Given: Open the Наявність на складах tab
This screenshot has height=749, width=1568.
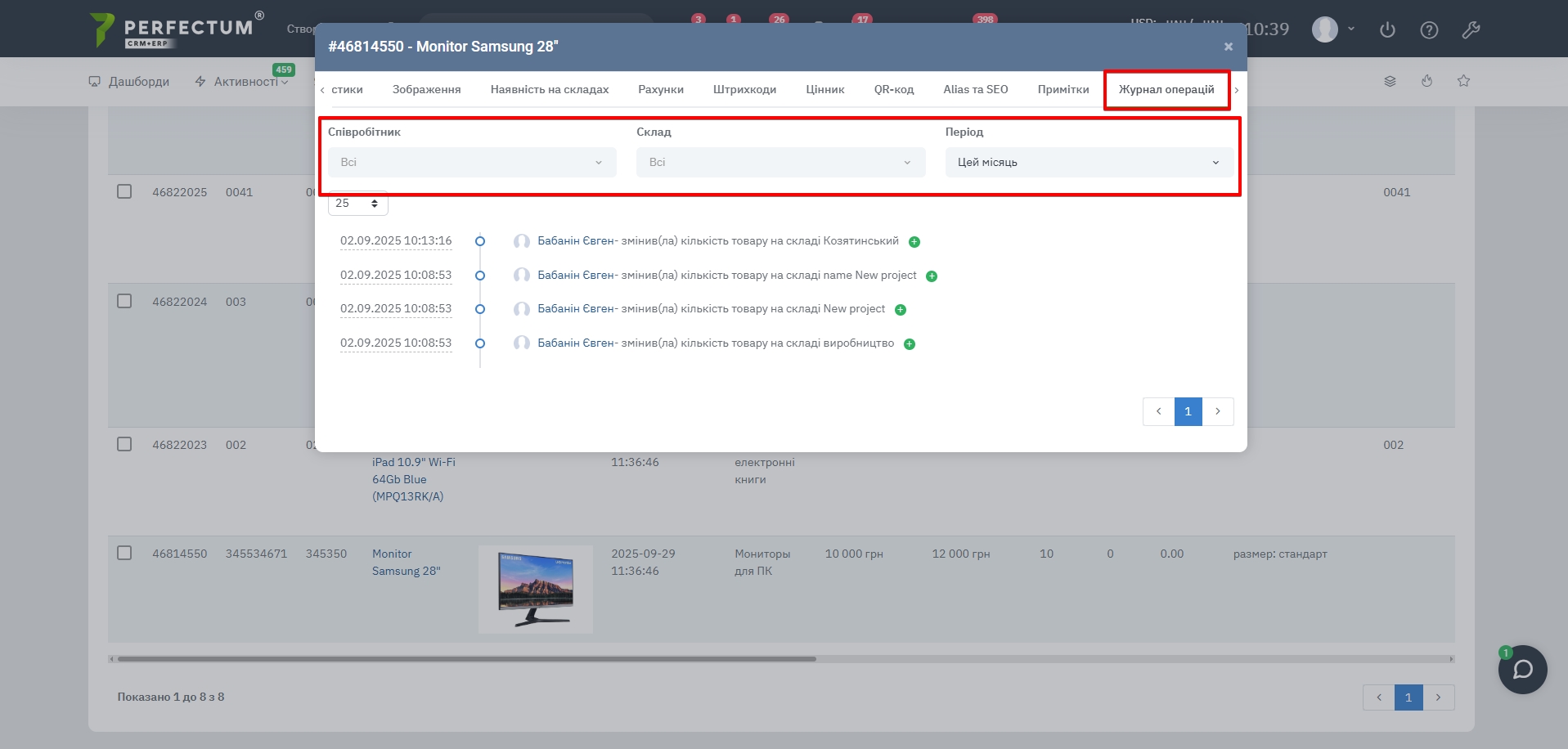Looking at the screenshot, I should [x=549, y=89].
